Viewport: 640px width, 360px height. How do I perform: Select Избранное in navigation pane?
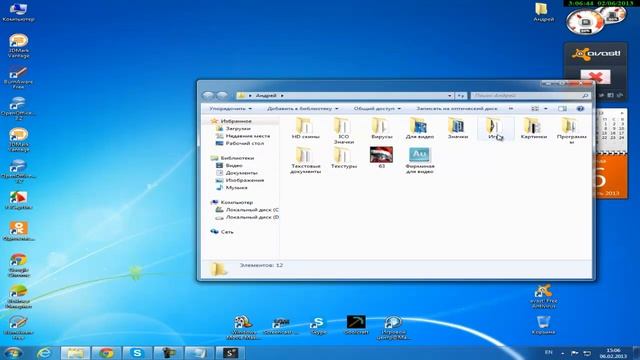(236, 121)
